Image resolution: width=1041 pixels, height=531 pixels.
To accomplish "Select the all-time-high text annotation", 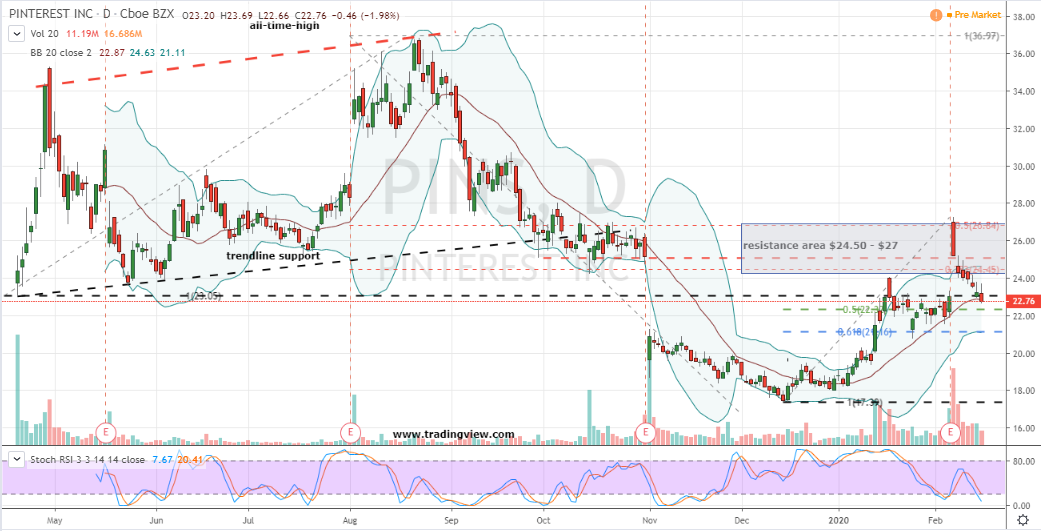I will [x=284, y=26].
